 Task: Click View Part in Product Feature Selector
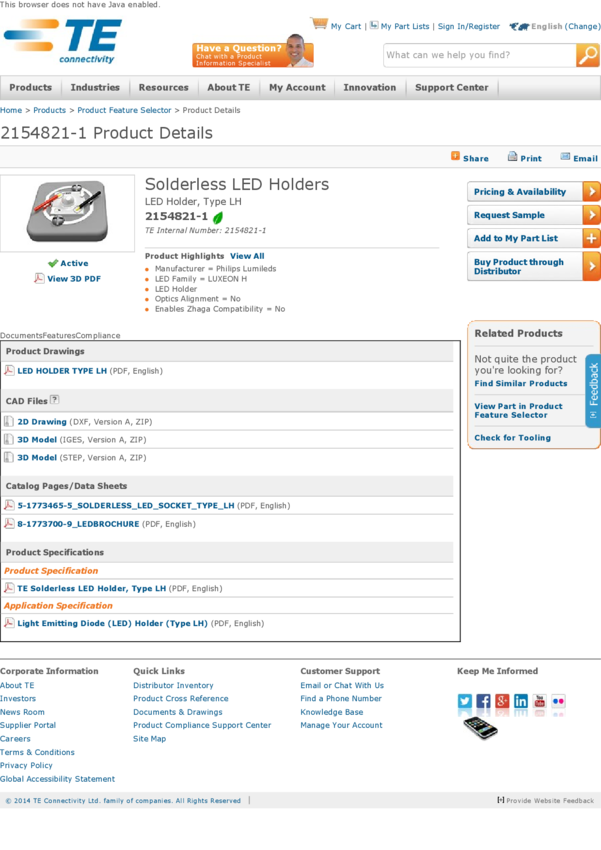tap(518, 410)
